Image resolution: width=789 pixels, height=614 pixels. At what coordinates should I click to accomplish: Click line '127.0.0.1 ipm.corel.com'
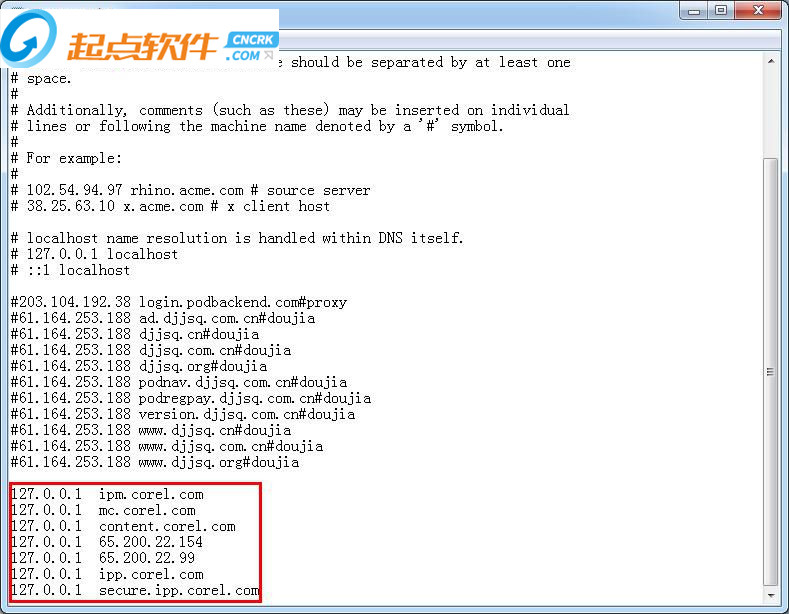[107, 494]
